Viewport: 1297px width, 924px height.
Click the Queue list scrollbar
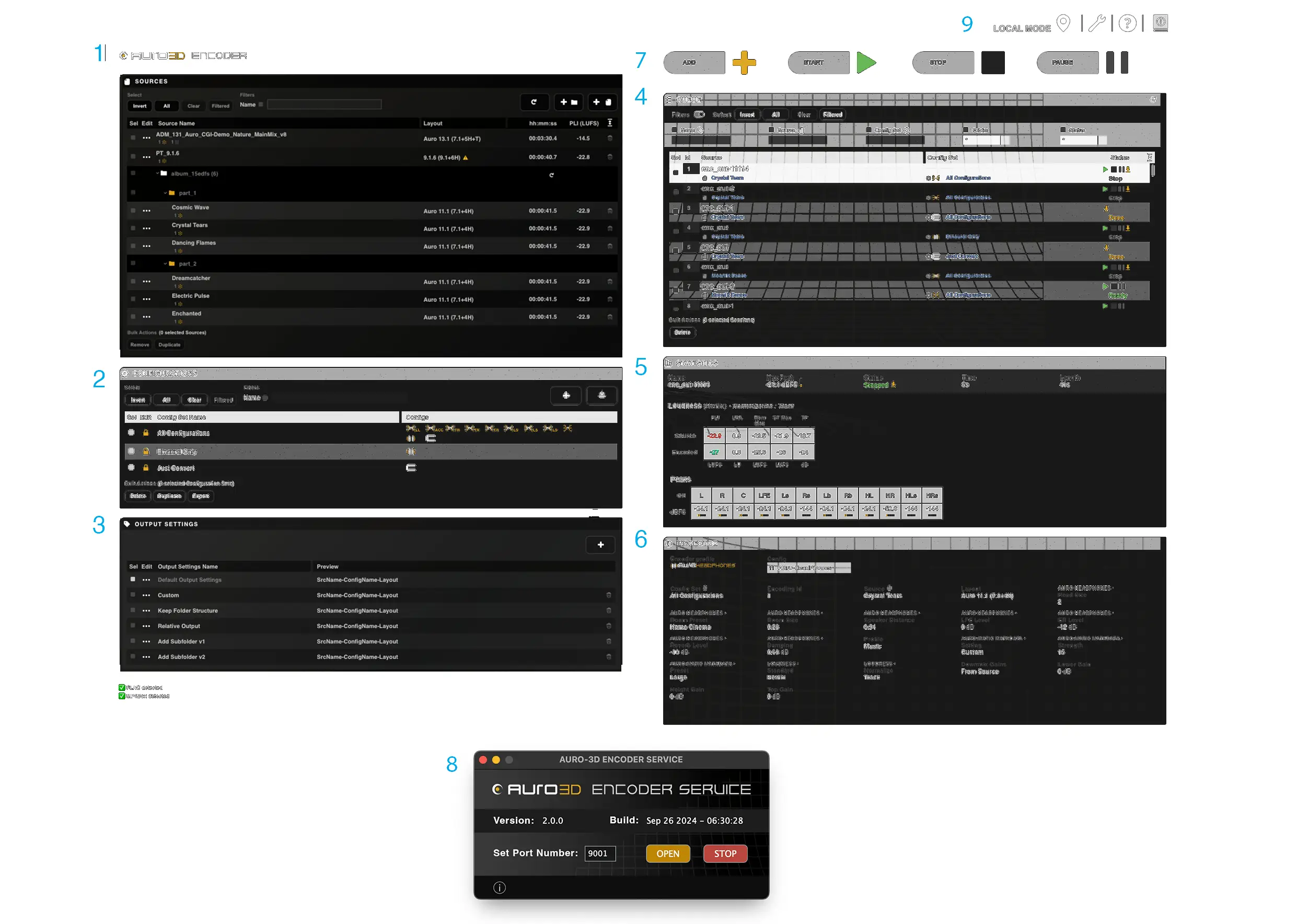(1152, 170)
